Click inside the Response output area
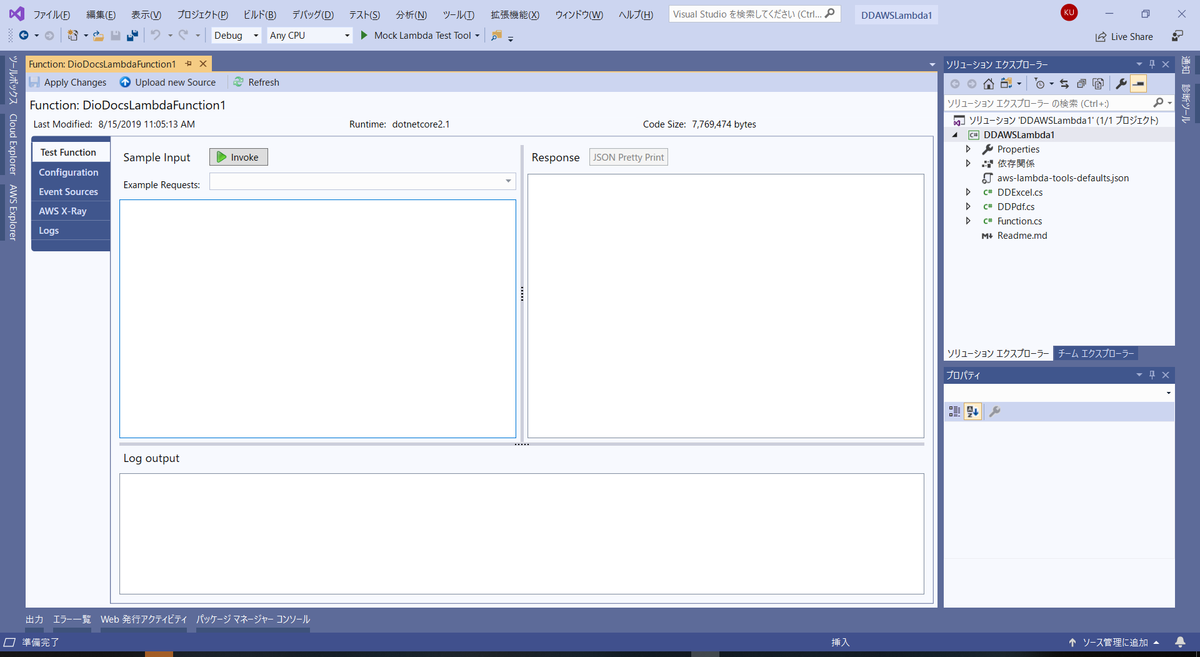The height and width of the screenshot is (657, 1200). pos(726,305)
